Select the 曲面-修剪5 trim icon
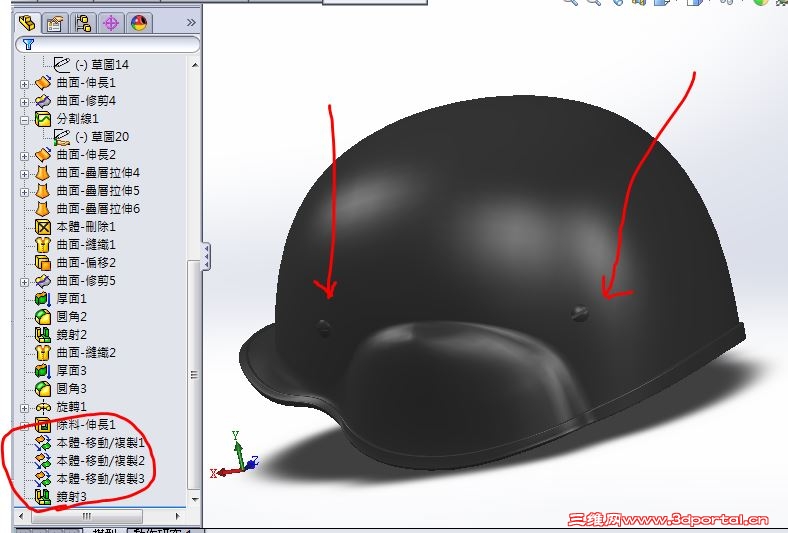788x533 pixels. [x=43, y=280]
